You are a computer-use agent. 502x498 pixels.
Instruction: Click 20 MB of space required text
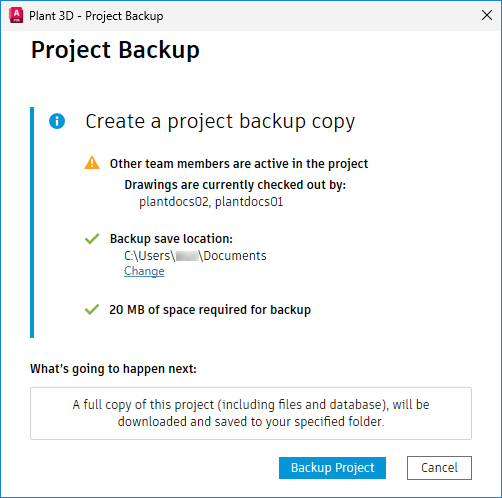click(210, 310)
